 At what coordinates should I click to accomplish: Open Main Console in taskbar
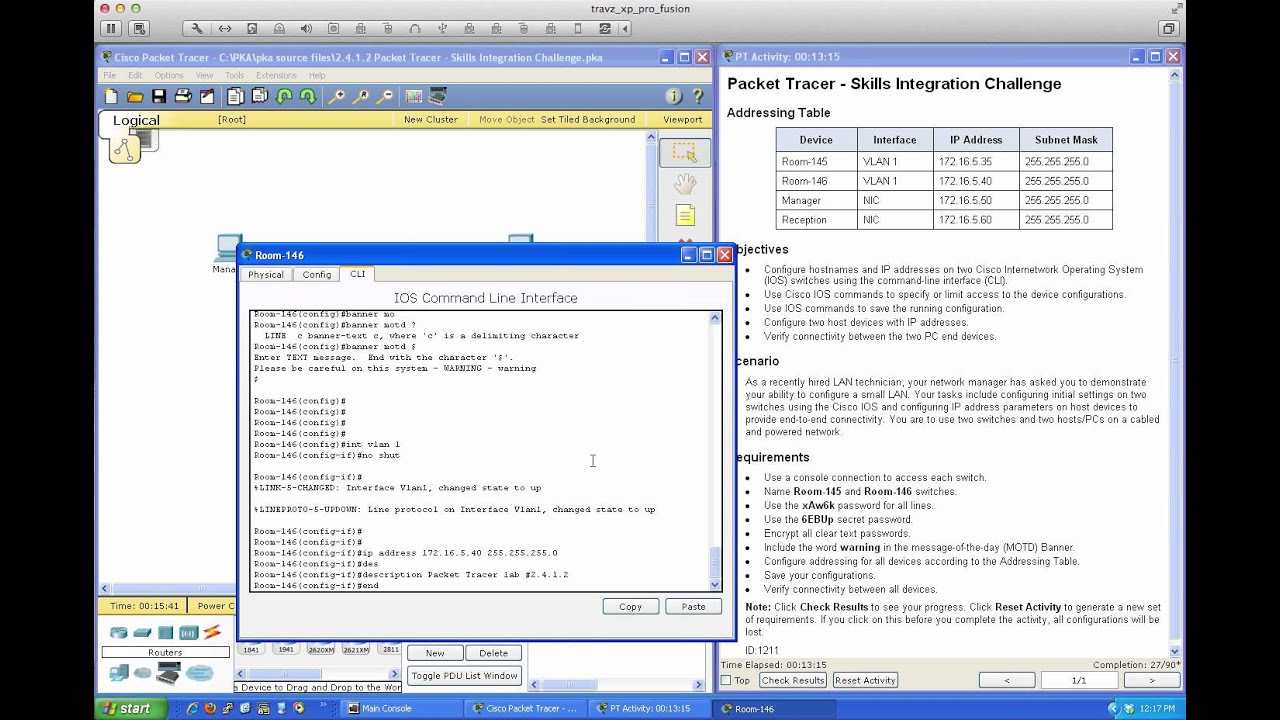pyautogui.click(x=403, y=709)
